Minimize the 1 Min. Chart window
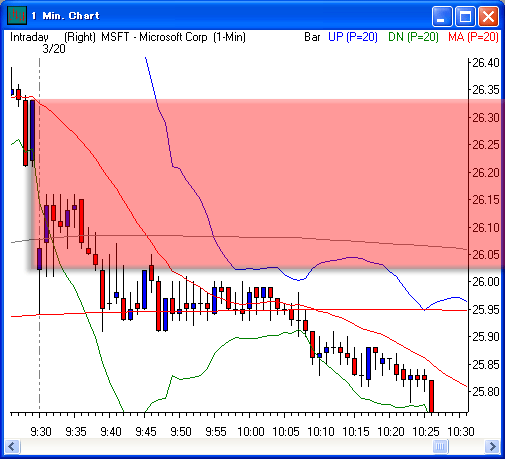This screenshot has height=459, width=505. point(442,16)
